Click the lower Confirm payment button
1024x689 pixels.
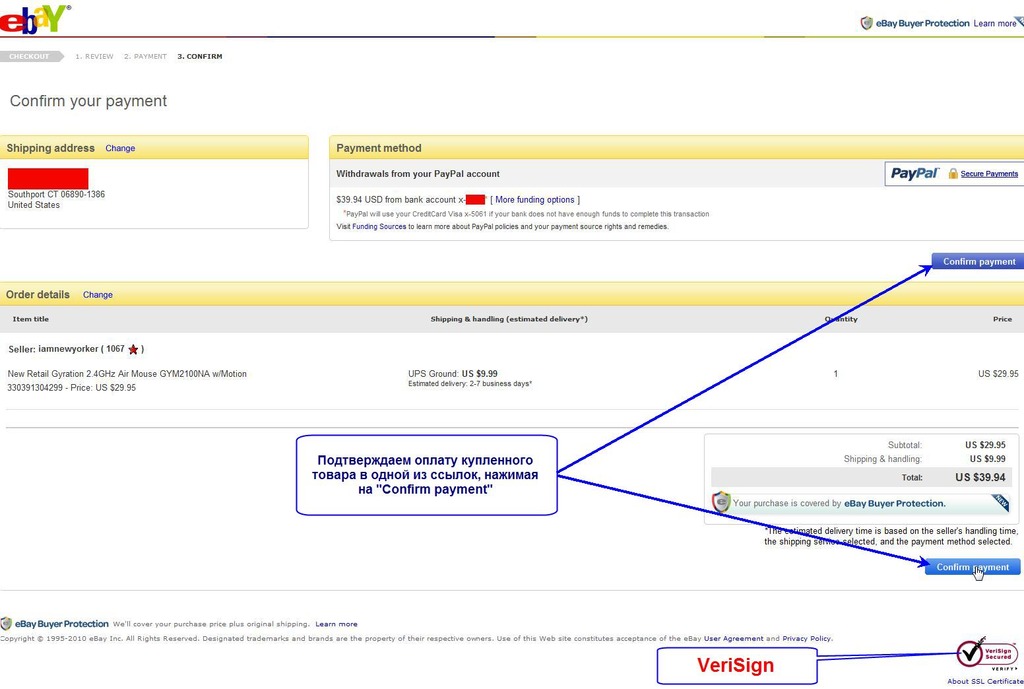[x=972, y=567]
